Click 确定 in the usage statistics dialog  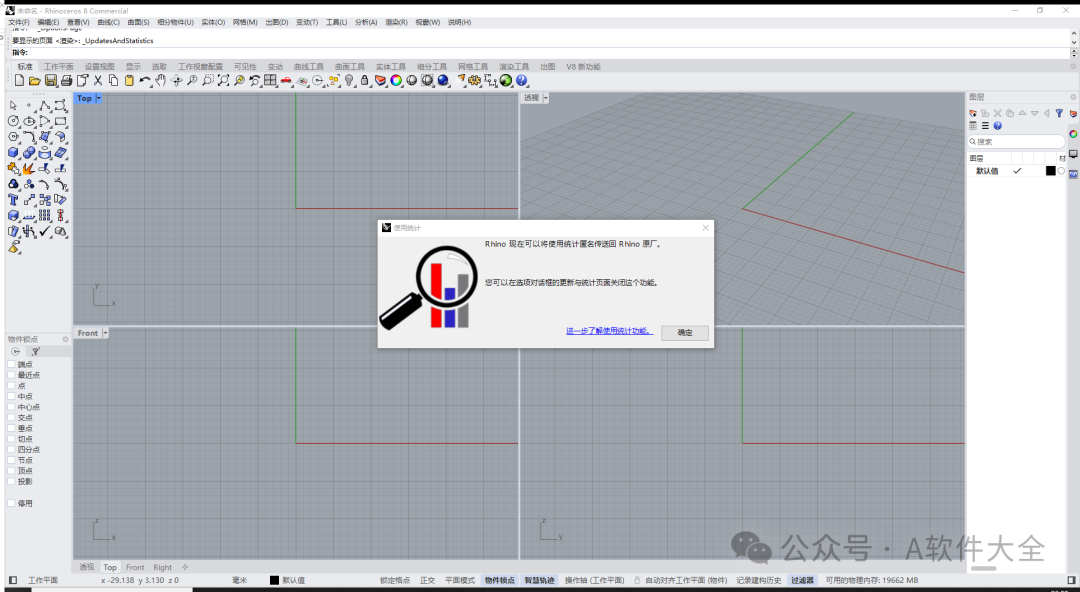pos(685,332)
